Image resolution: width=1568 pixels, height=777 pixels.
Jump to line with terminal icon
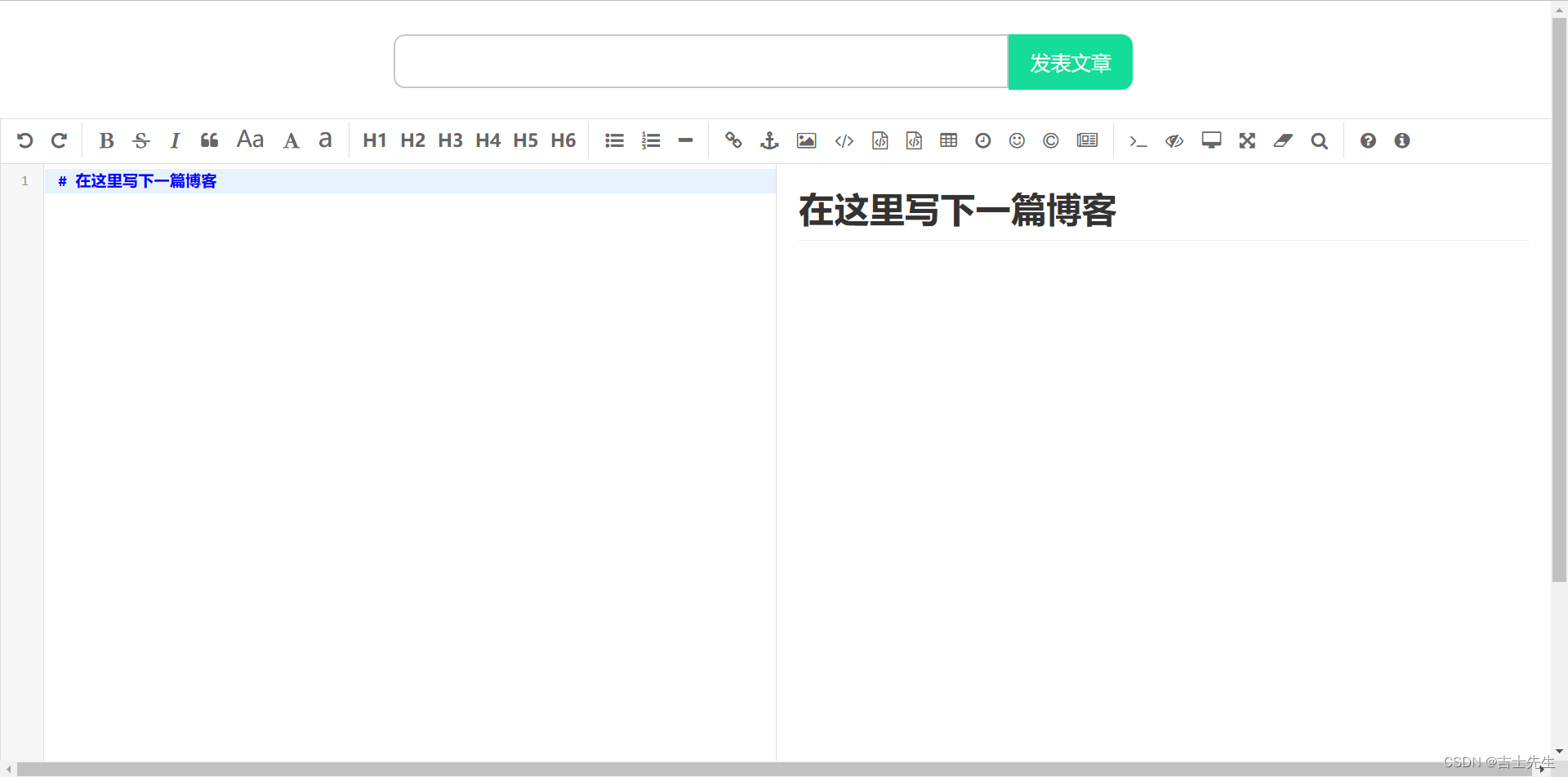coord(1138,140)
